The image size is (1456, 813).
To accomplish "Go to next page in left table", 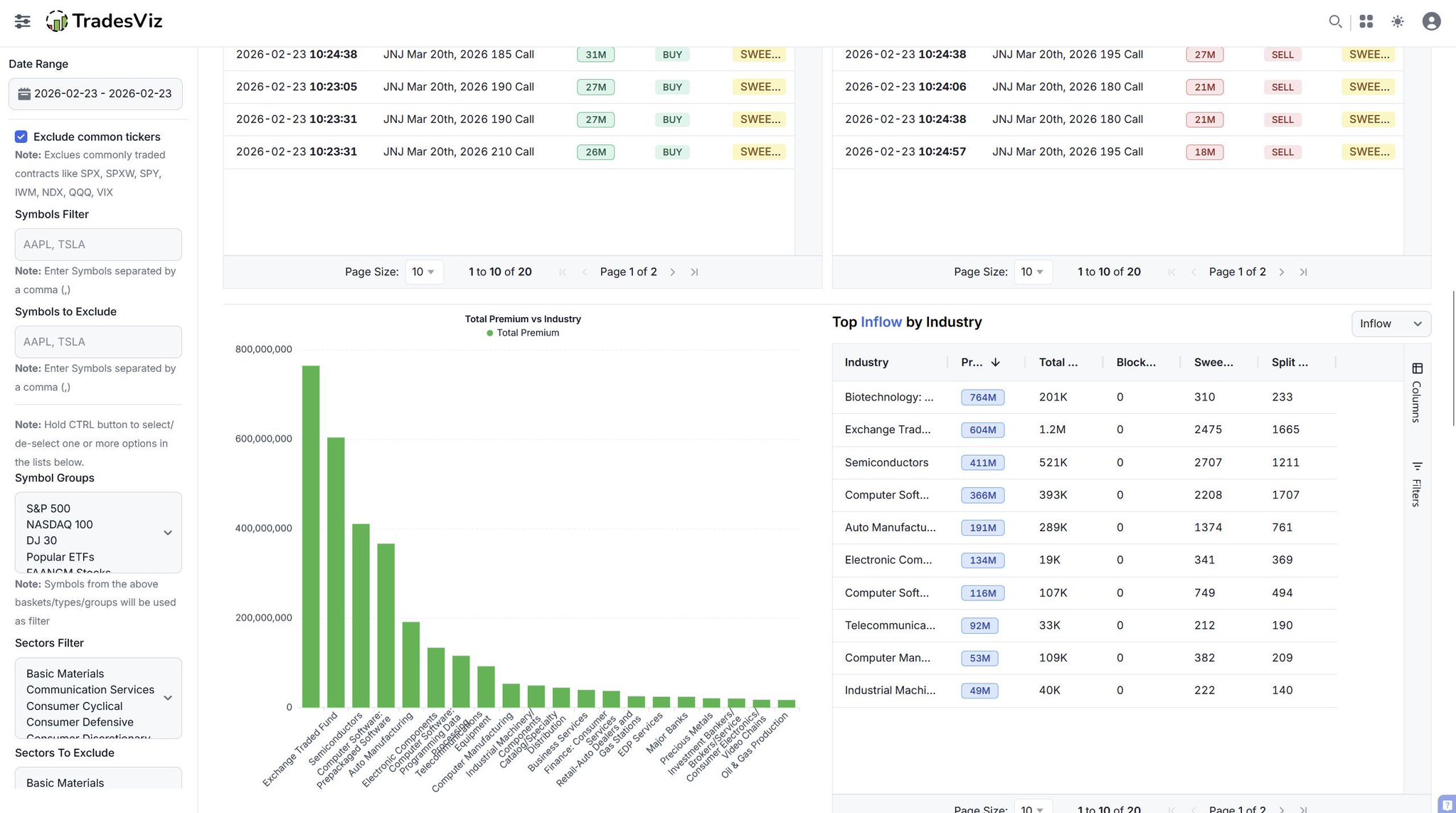I will (x=672, y=272).
